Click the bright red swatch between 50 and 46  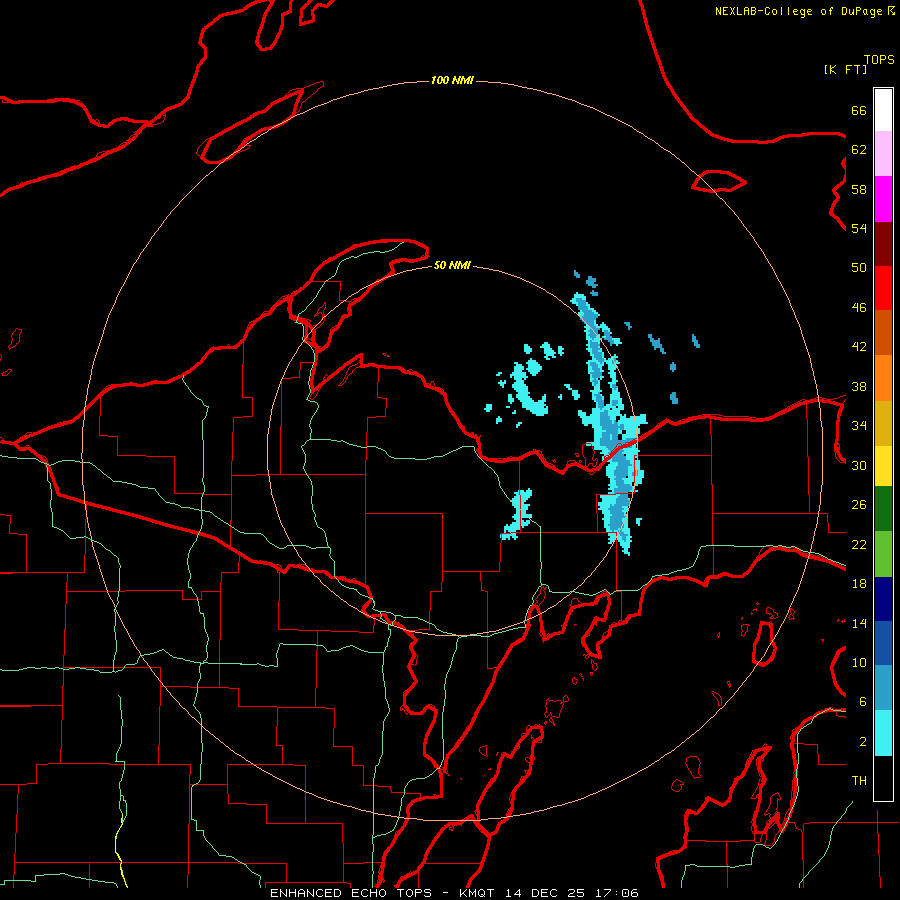pyautogui.click(x=883, y=288)
